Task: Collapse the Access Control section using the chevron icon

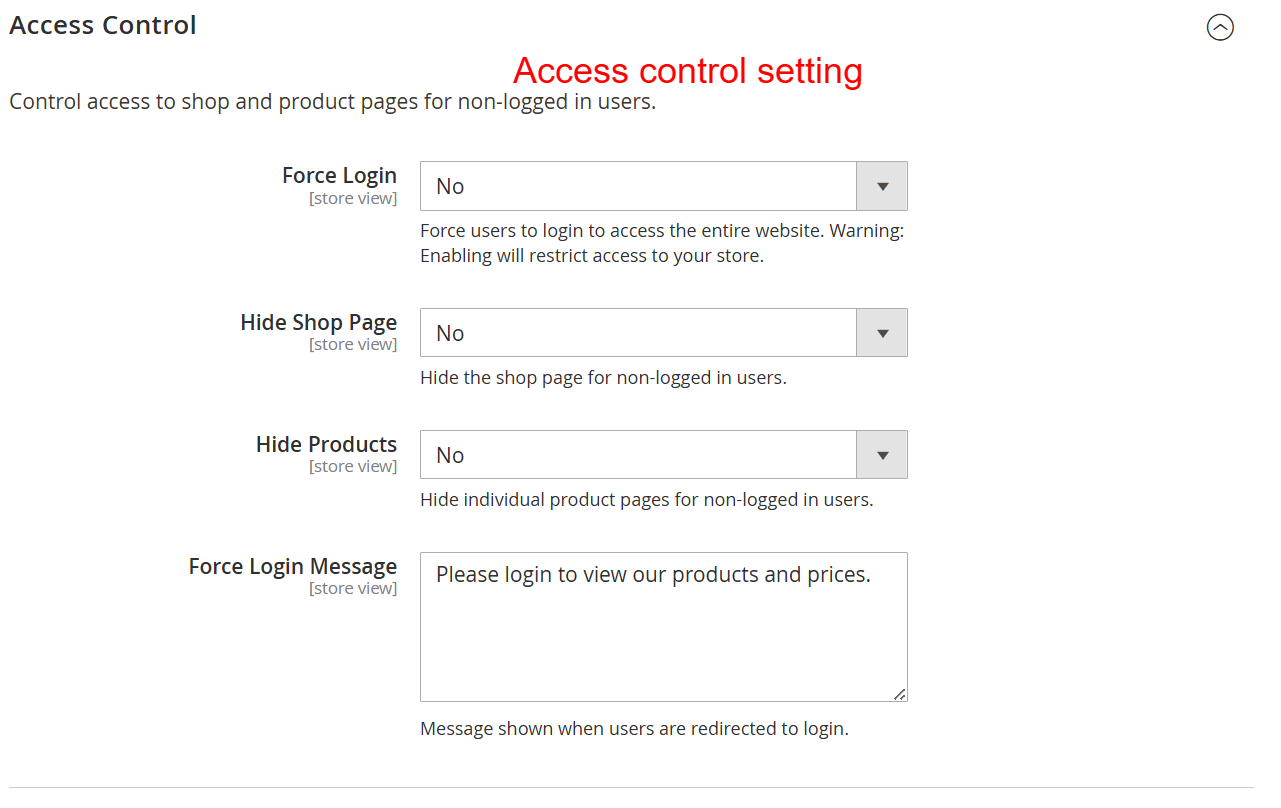Action: [1220, 28]
